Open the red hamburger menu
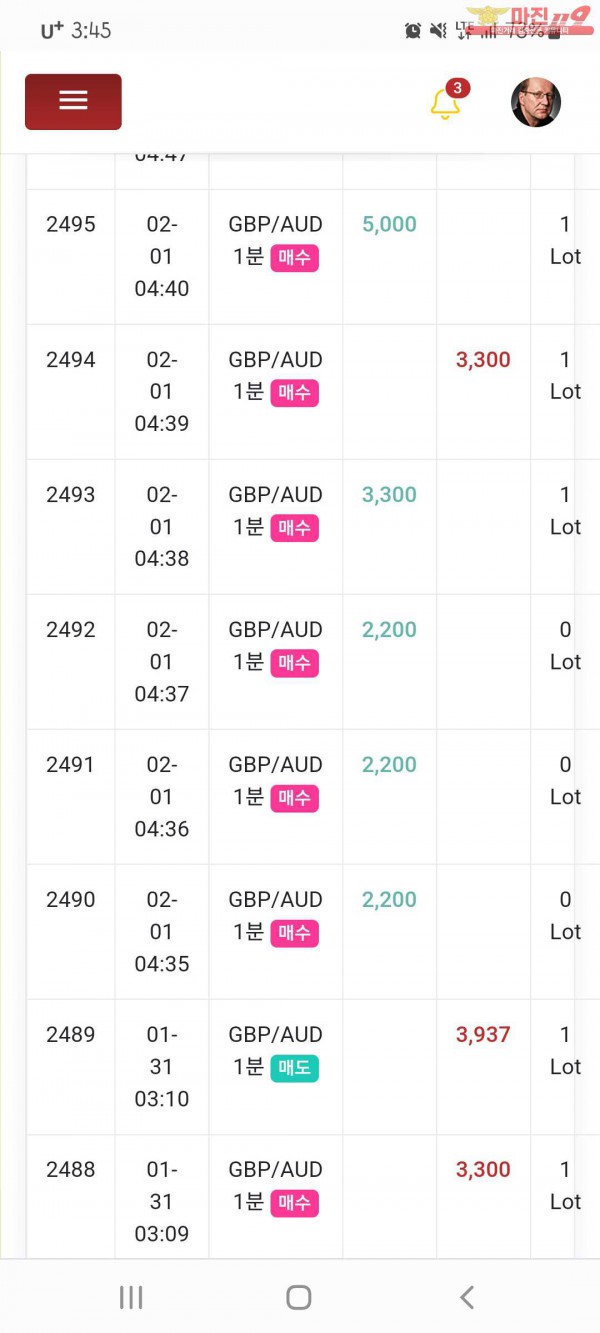Image resolution: width=600 pixels, height=1333 pixels. pyautogui.click(x=73, y=101)
